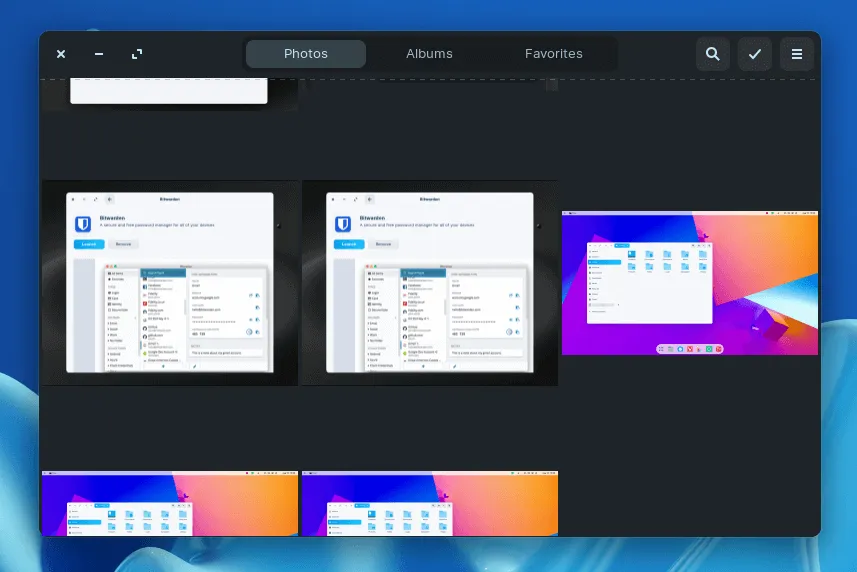Viewport: 857px width, 572px height.
Task: Click the dock icons in right desktop thumbnail
Action: (689, 348)
